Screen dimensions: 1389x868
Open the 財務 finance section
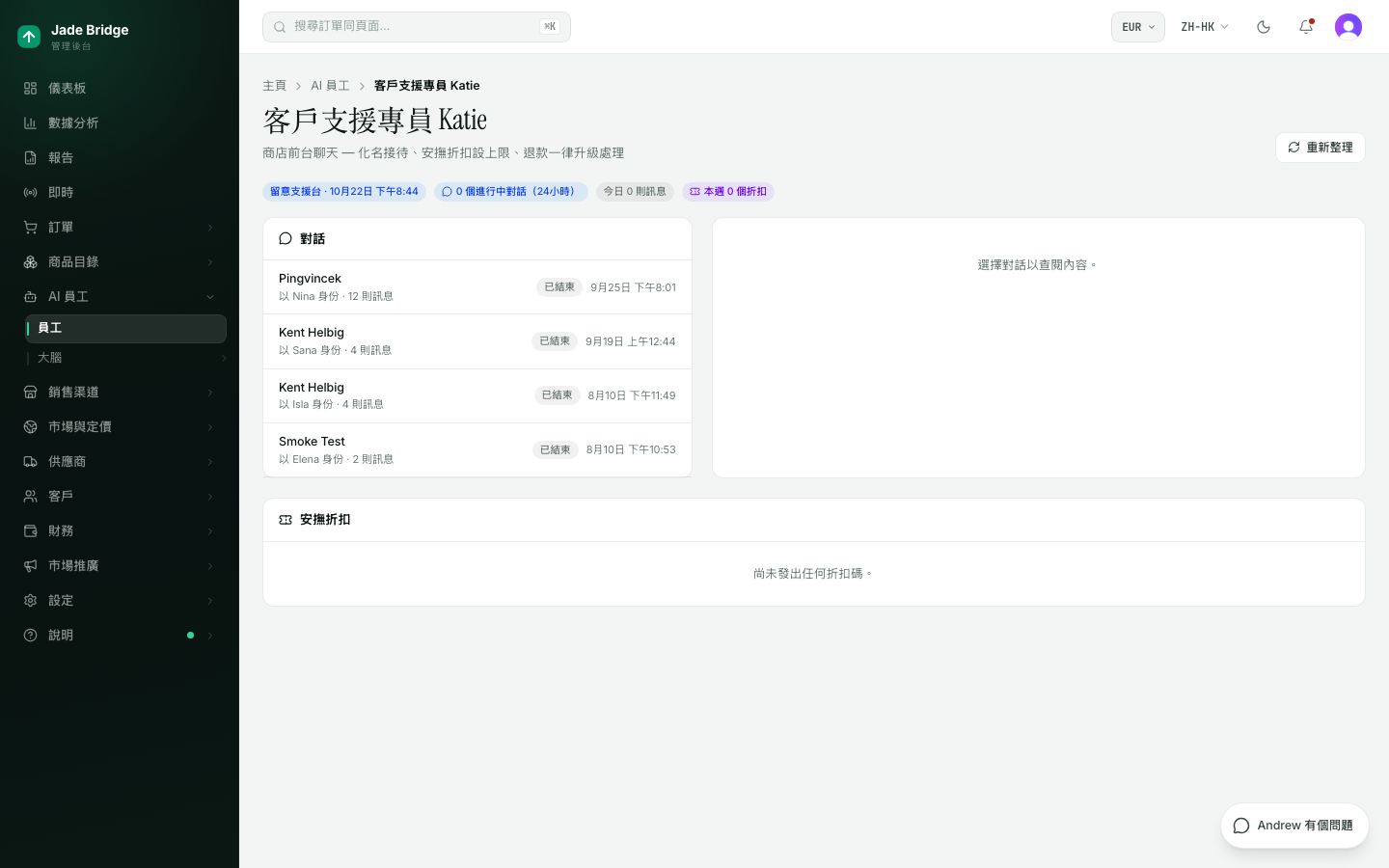tap(120, 530)
